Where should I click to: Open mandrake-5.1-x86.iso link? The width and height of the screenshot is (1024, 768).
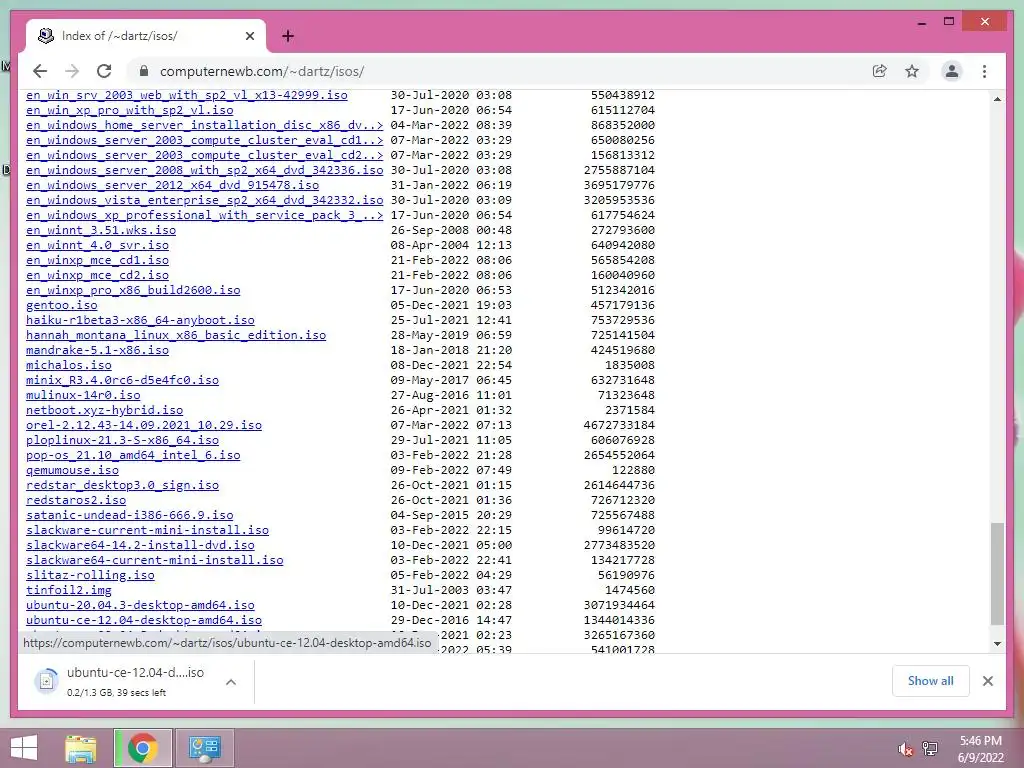pyautogui.click(x=97, y=351)
